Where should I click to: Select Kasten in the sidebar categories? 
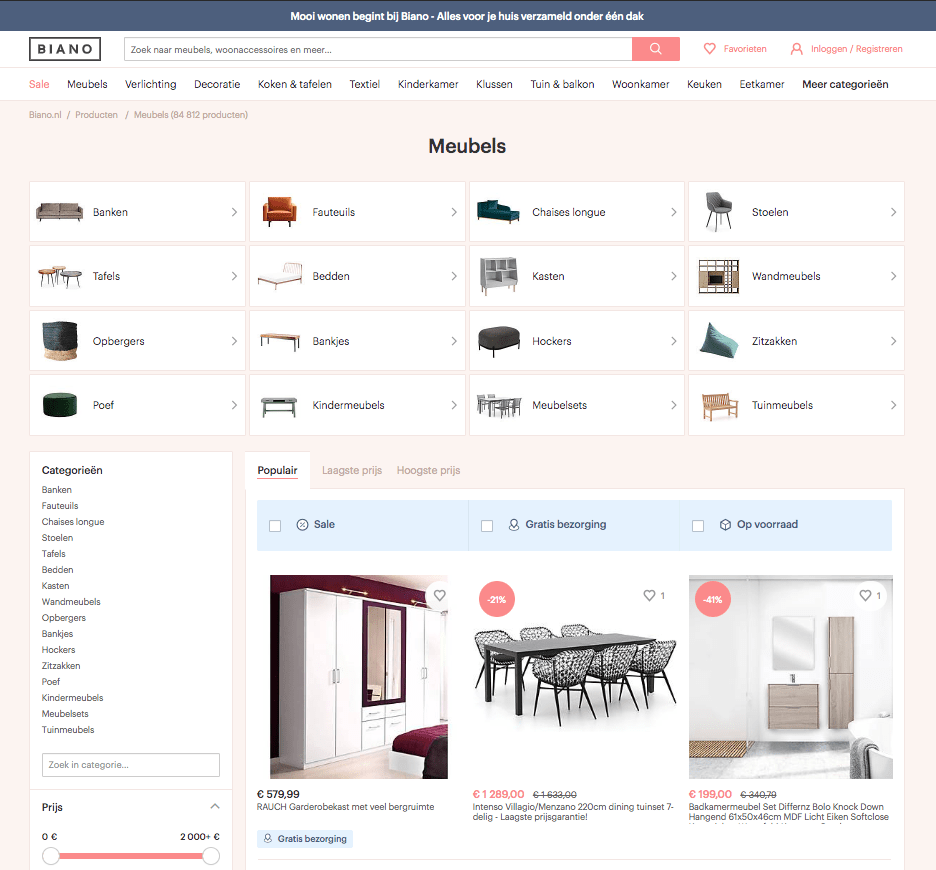coord(55,586)
